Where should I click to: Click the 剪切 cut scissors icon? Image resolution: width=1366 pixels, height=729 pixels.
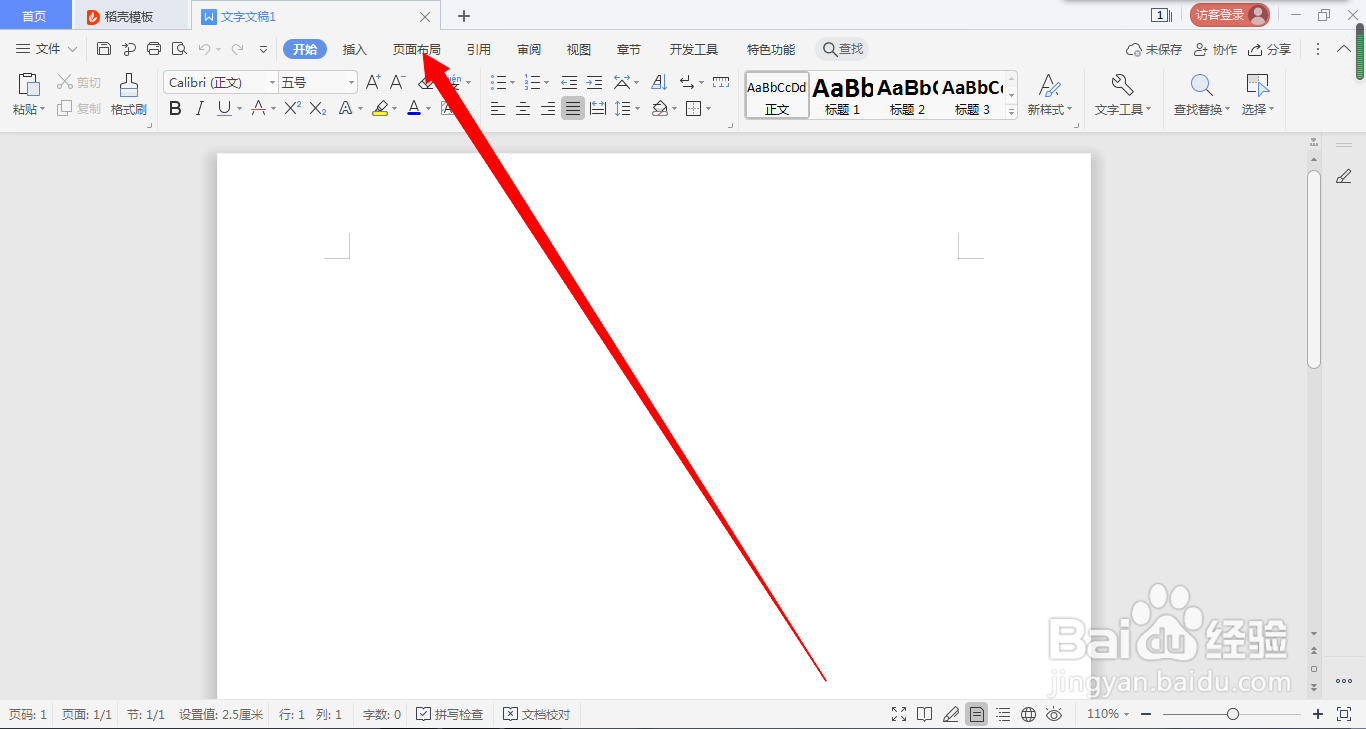pos(66,82)
